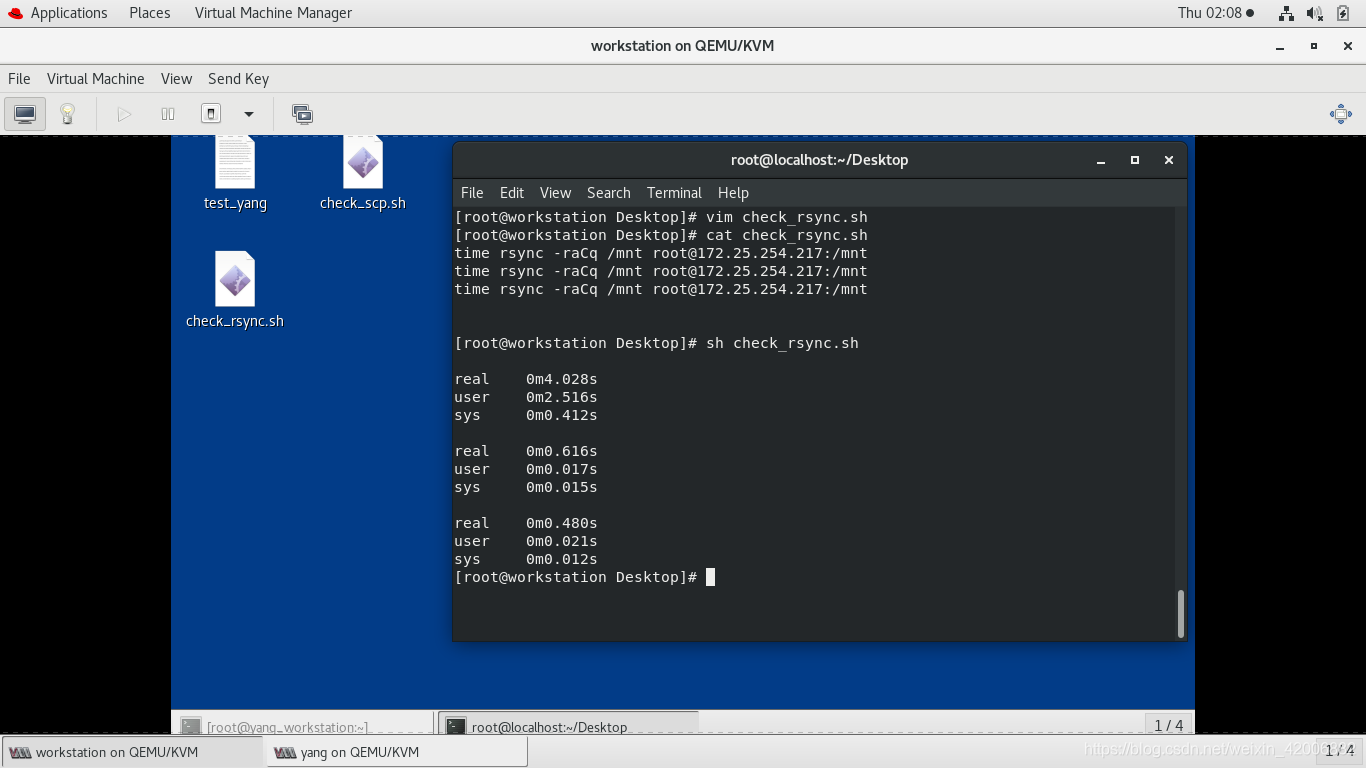Viewport: 1366px width, 768px height.
Task: Pause the virtual machine
Action: click(x=168, y=114)
